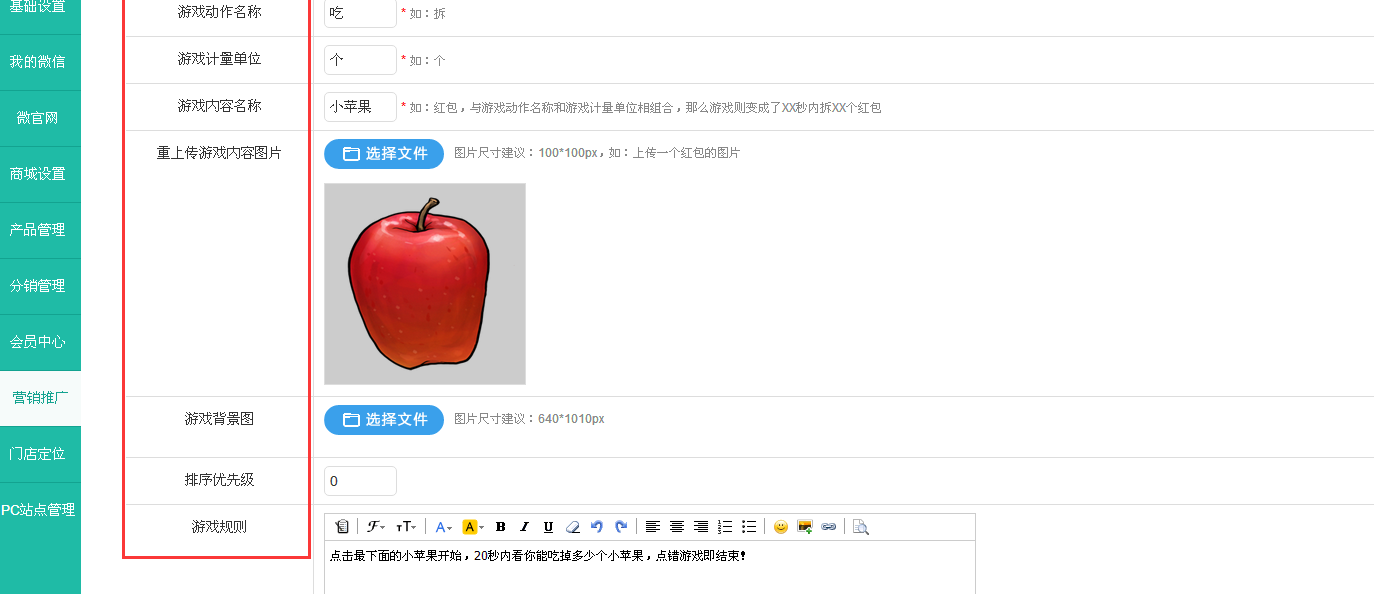1397x594 pixels.
Task: Click the undo arrow in editor toolbar
Action: click(x=597, y=527)
